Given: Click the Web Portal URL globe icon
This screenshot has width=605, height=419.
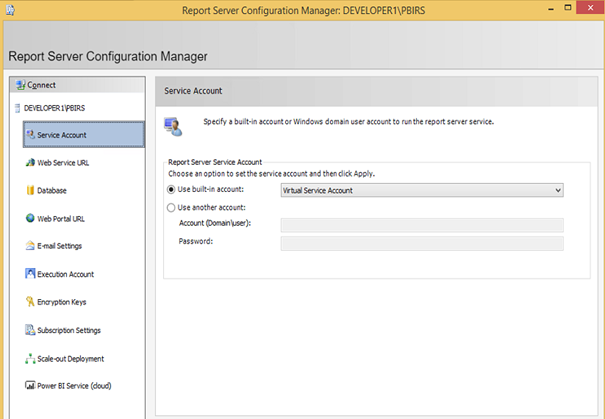Looking at the screenshot, I should [x=30, y=218].
